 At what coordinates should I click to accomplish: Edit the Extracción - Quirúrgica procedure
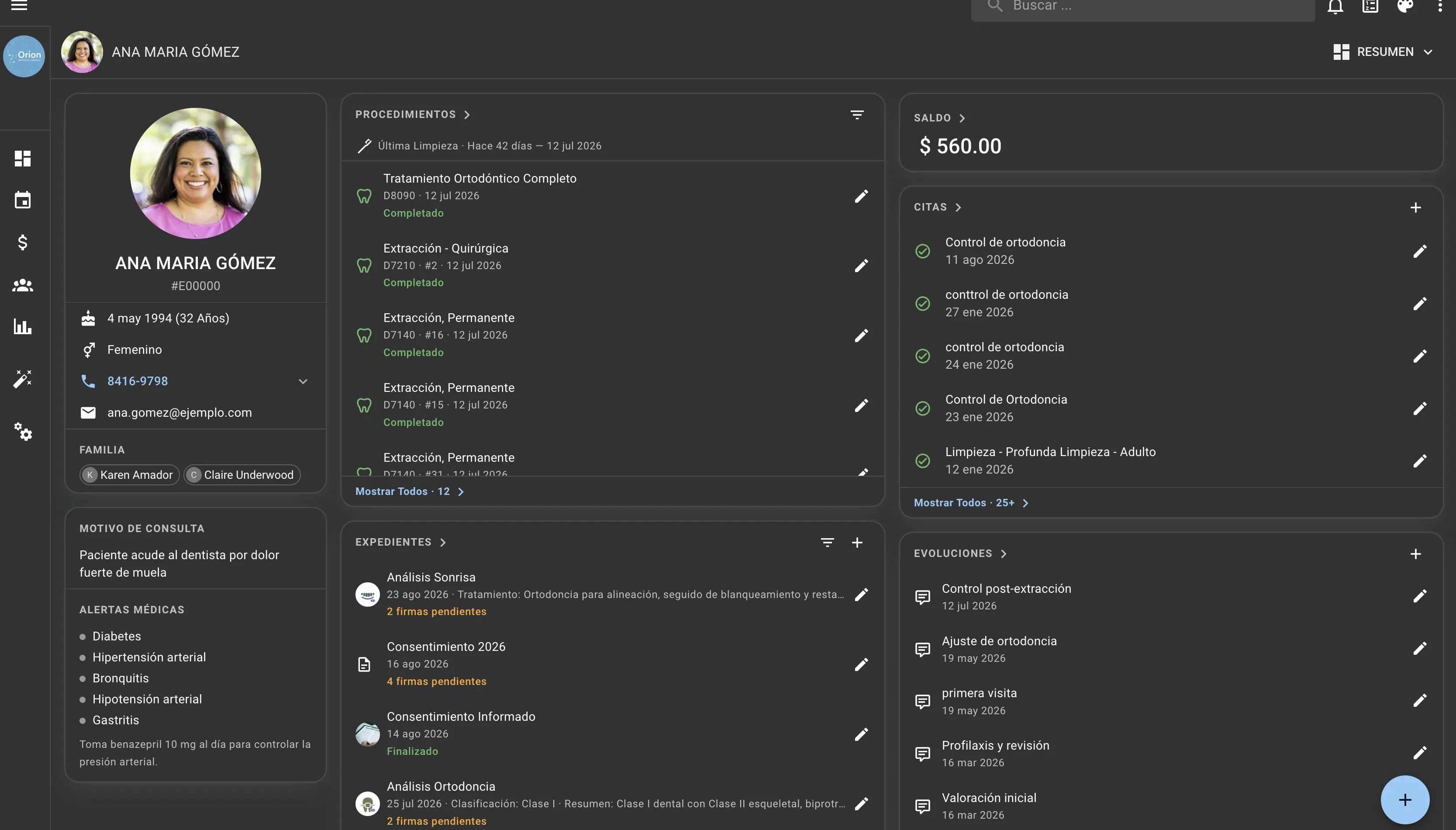click(x=862, y=266)
